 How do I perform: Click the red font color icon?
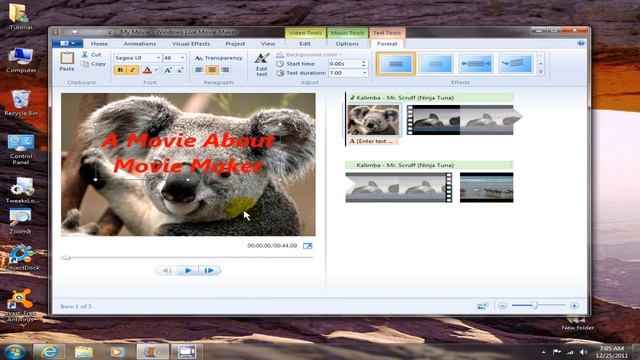(x=147, y=70)
